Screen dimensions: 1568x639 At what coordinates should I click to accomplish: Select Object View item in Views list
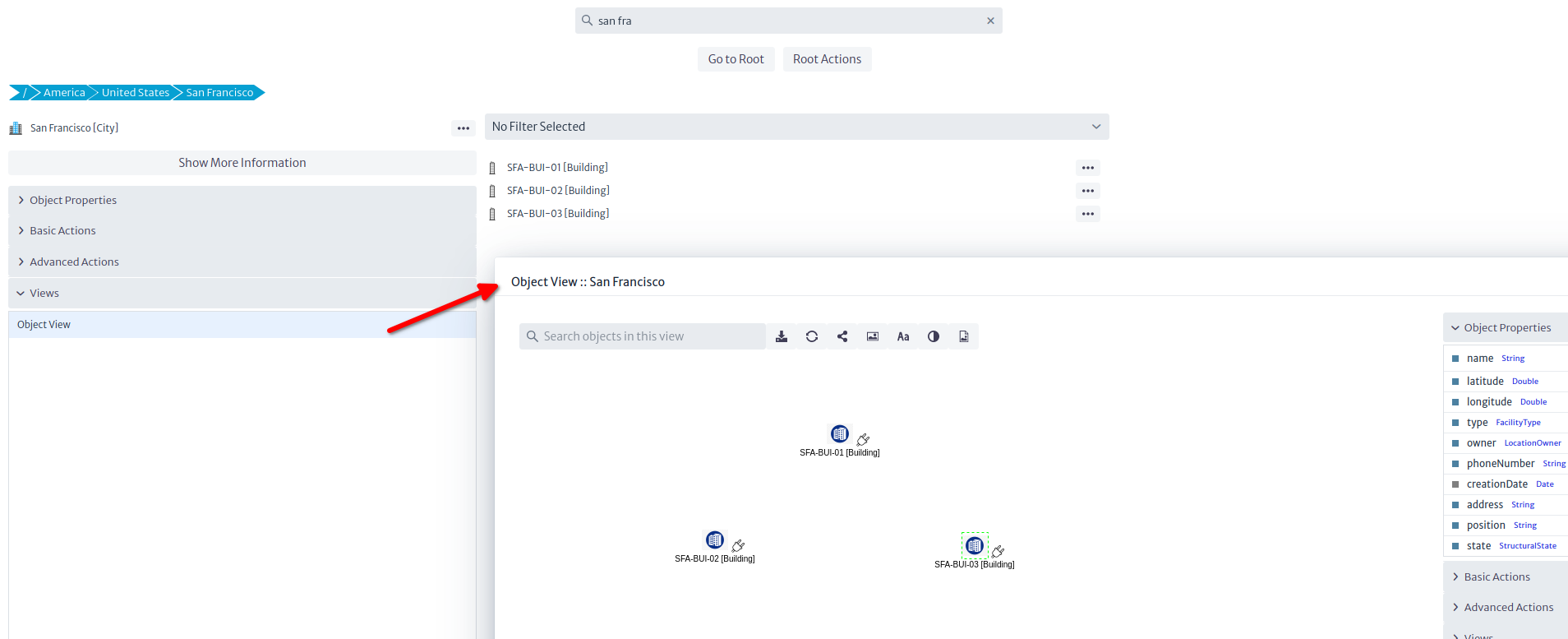(x=44, y=325)
